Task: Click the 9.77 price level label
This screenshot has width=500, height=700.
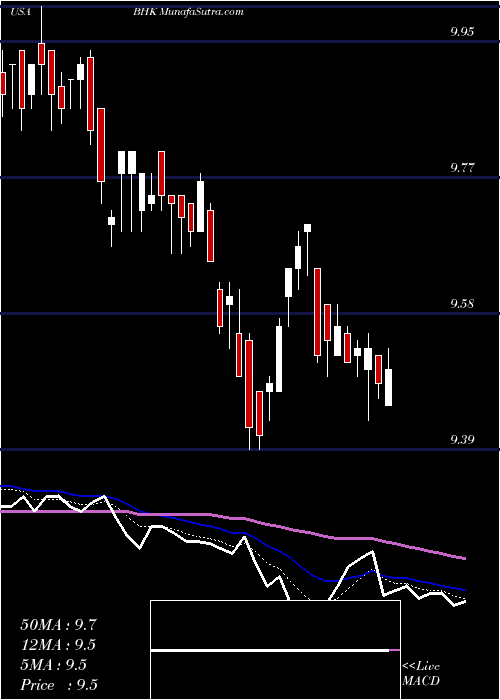Action: [x=462, y=168]
